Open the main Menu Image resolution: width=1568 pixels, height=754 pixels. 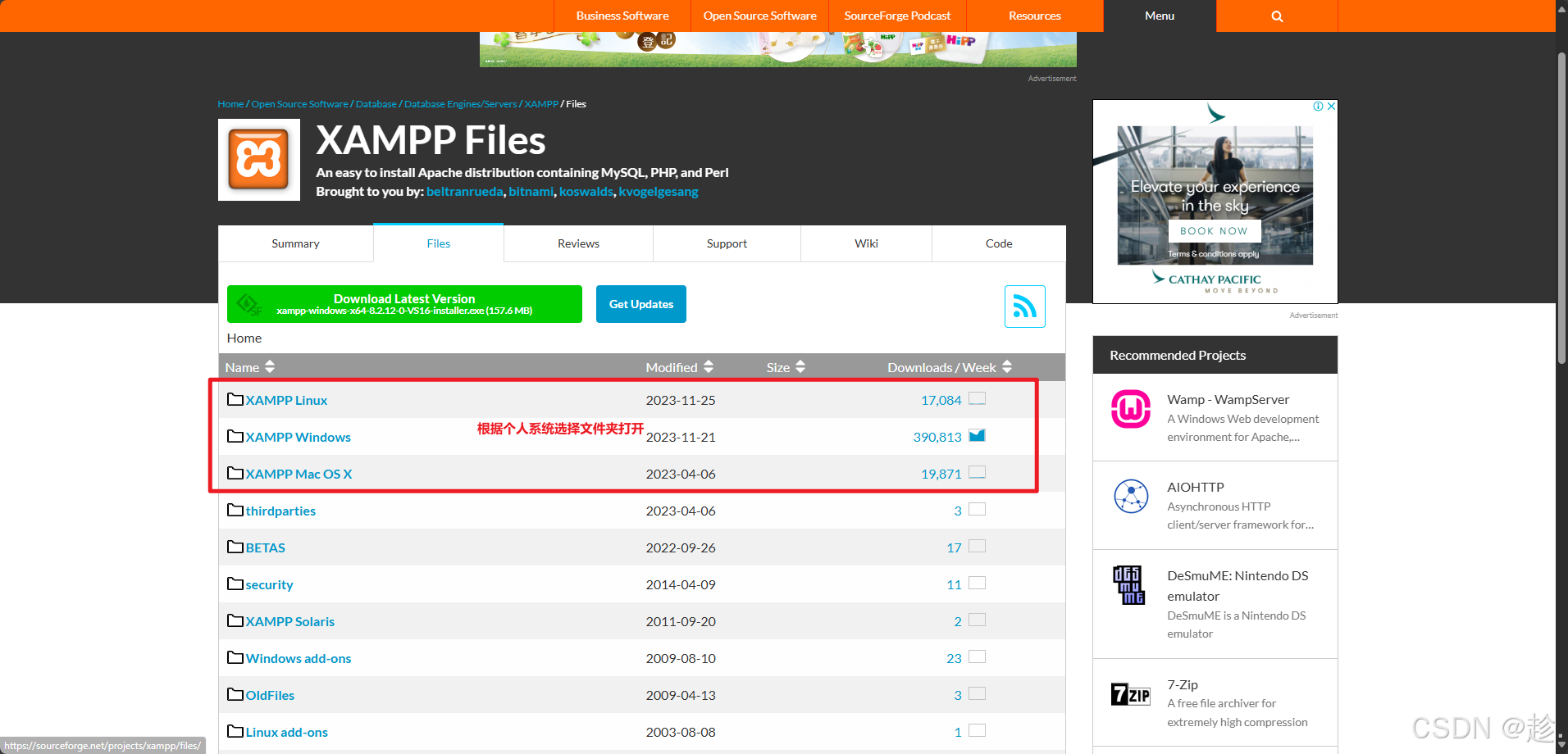click(1160, 16)
